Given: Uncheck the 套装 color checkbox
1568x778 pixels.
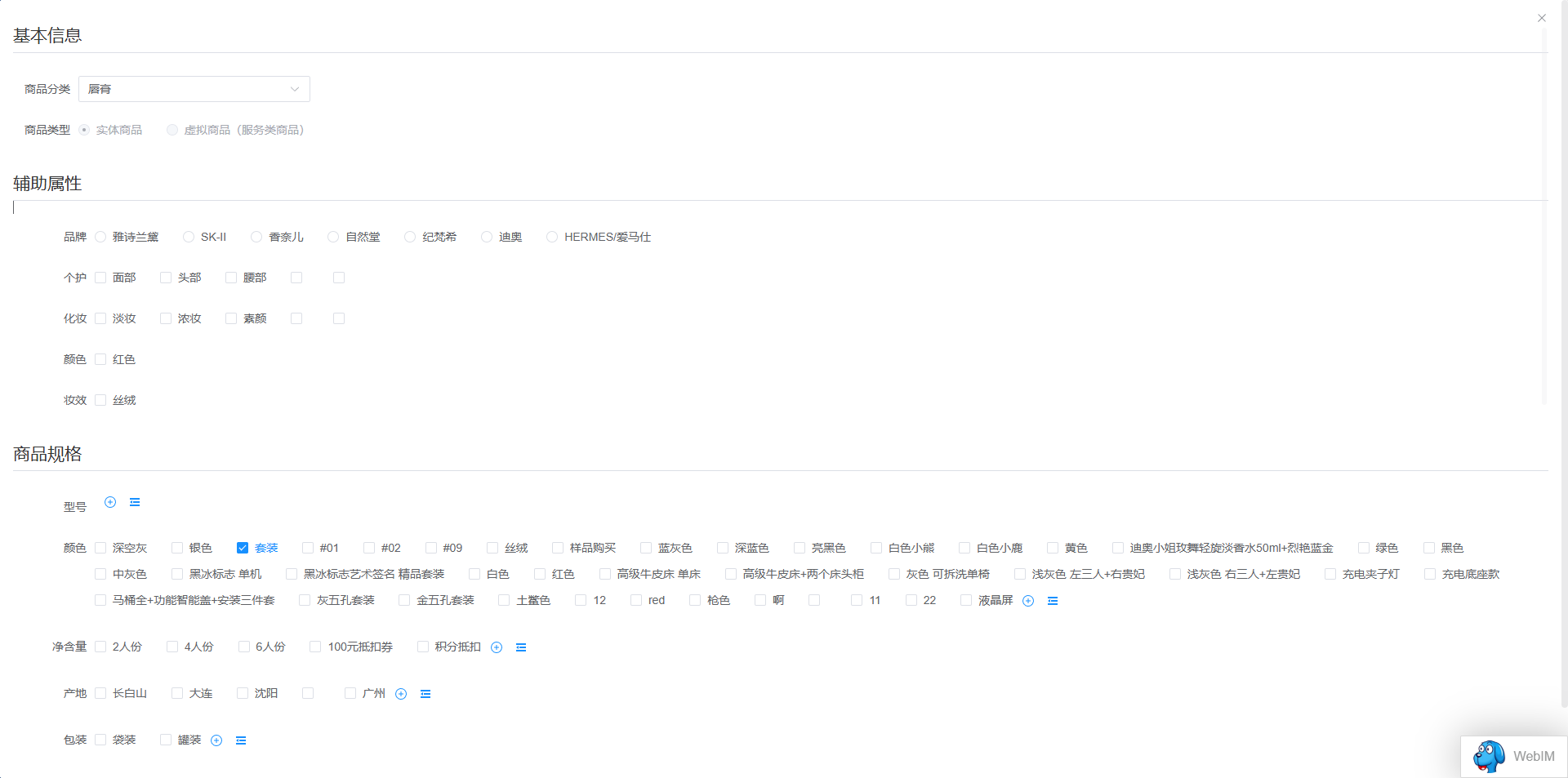Looking at the screenshot, I should point(243,548).
